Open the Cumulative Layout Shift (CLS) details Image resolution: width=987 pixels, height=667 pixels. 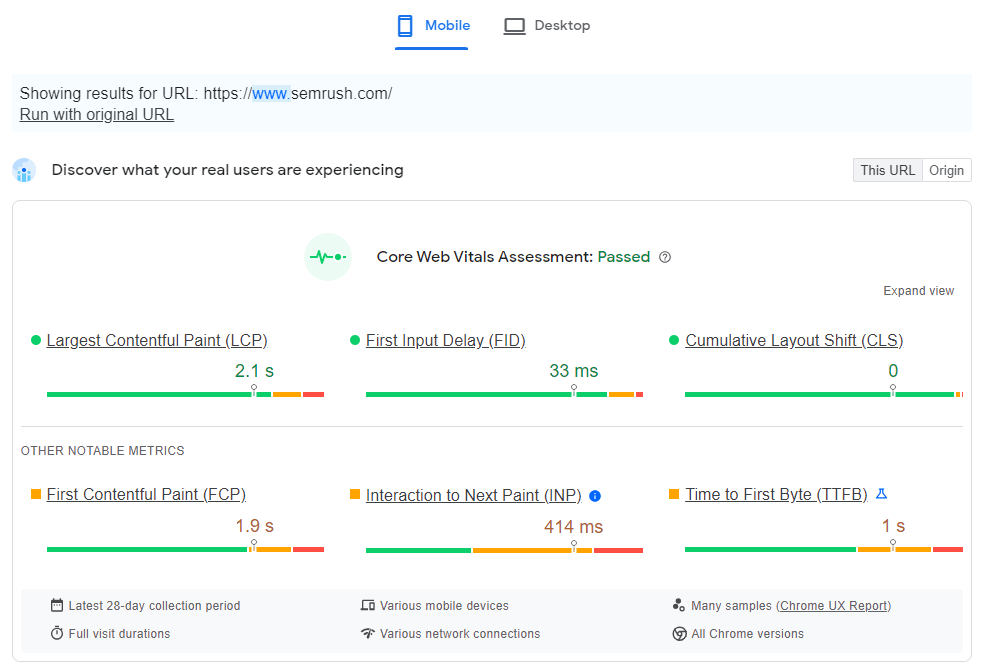794,340
